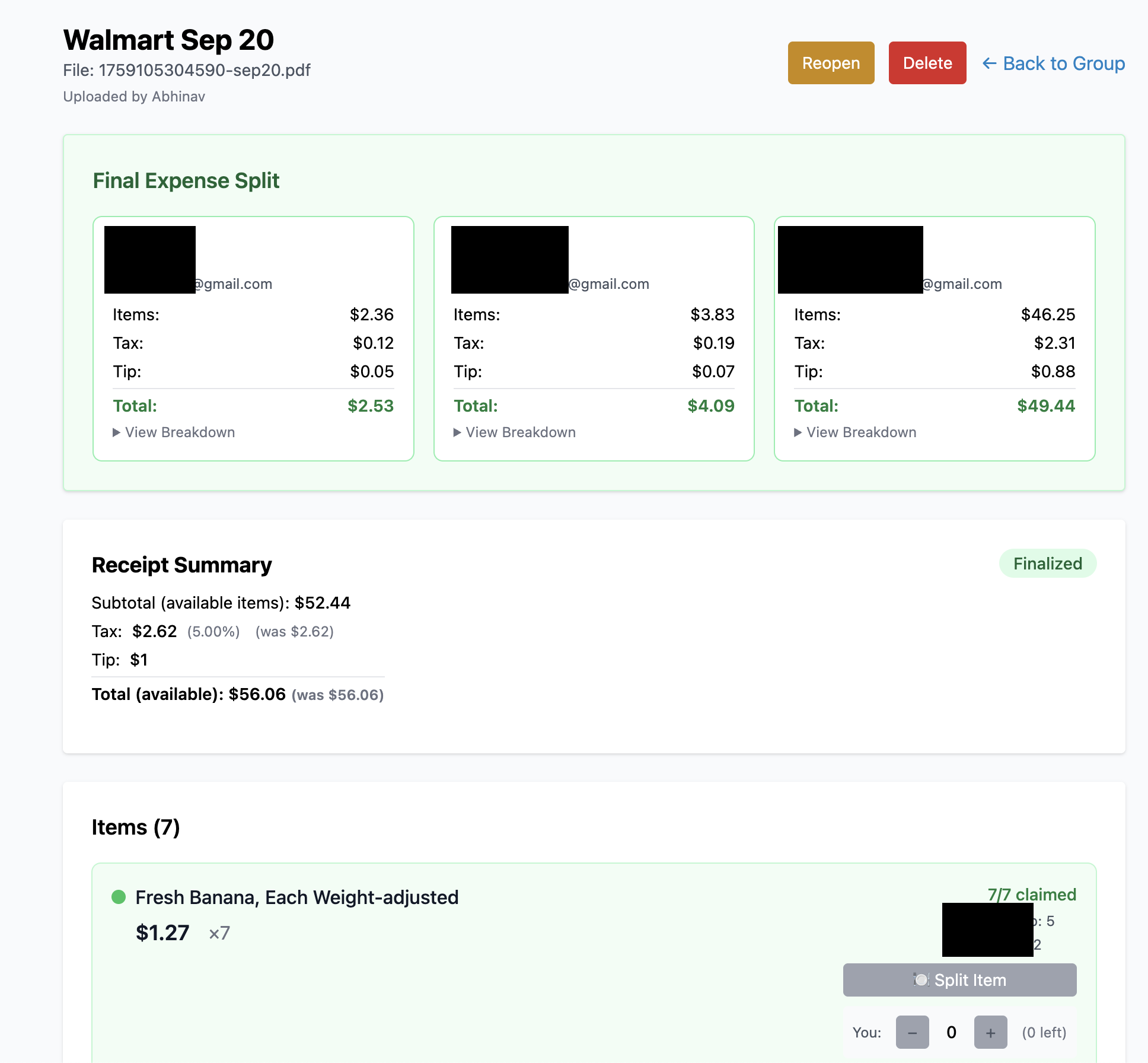1148x1063 pixels.
Task: Click the plus stepper under Fresh Banana
Action: (x=990, y=1032)
